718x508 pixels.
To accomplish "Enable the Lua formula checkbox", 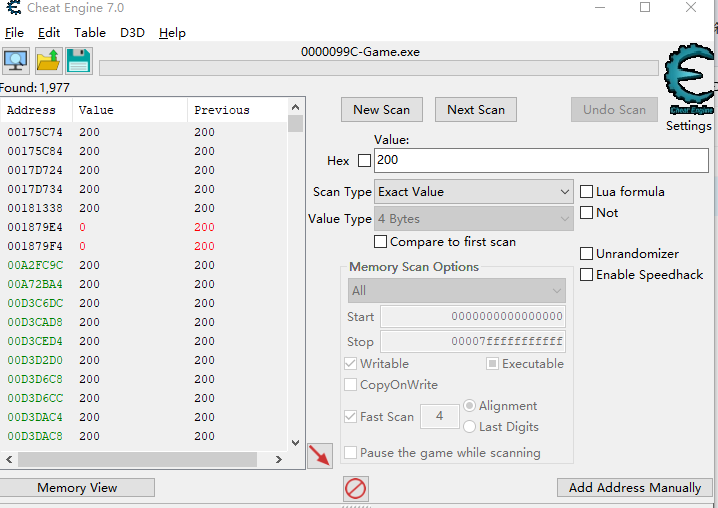I will pyautogui.click(x=586, y=191).
